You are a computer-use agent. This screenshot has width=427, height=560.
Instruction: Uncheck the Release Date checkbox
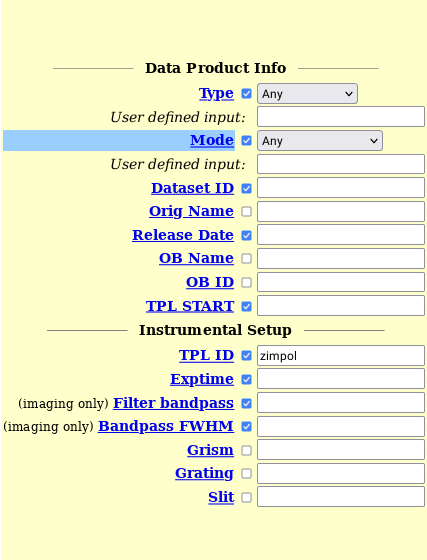[246, 235]
